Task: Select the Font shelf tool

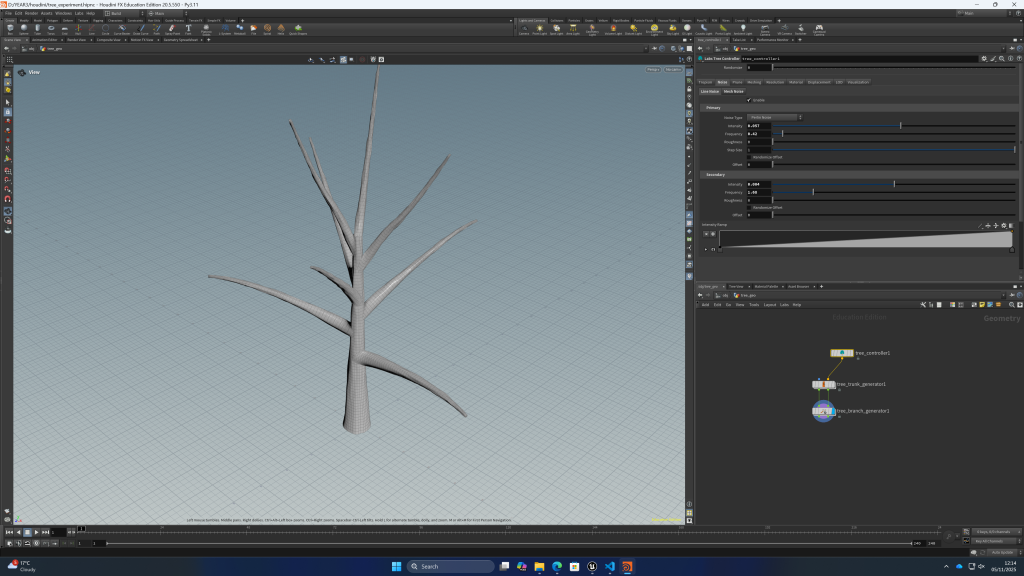Action: (188, 29)
